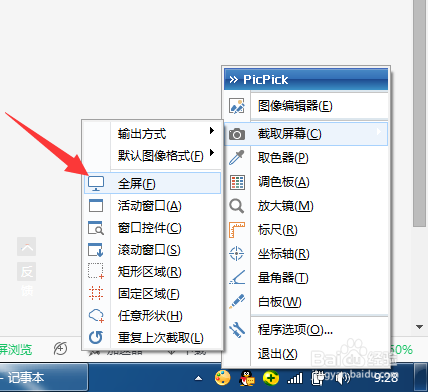Expand the 输出方式 submenu arrow

(212, 131)
